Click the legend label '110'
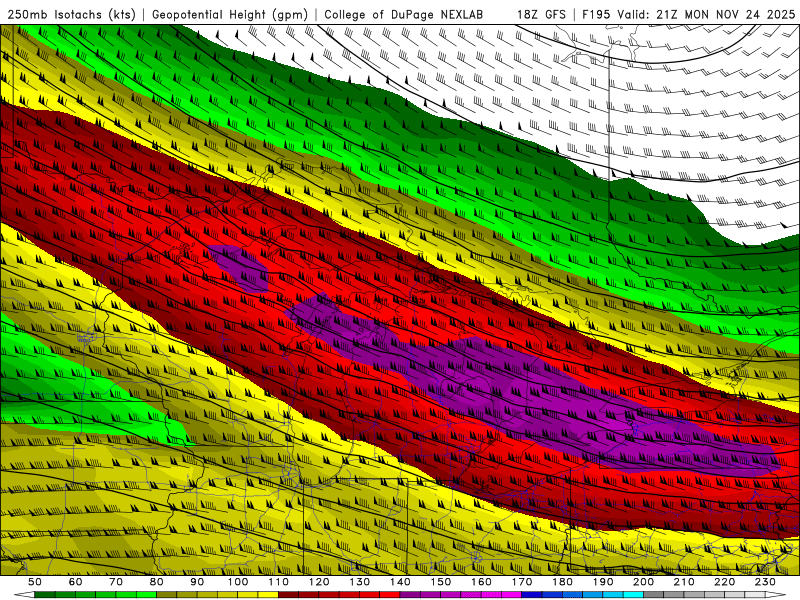Viewport: 800px width, 600px height. (x=278, y=582)
